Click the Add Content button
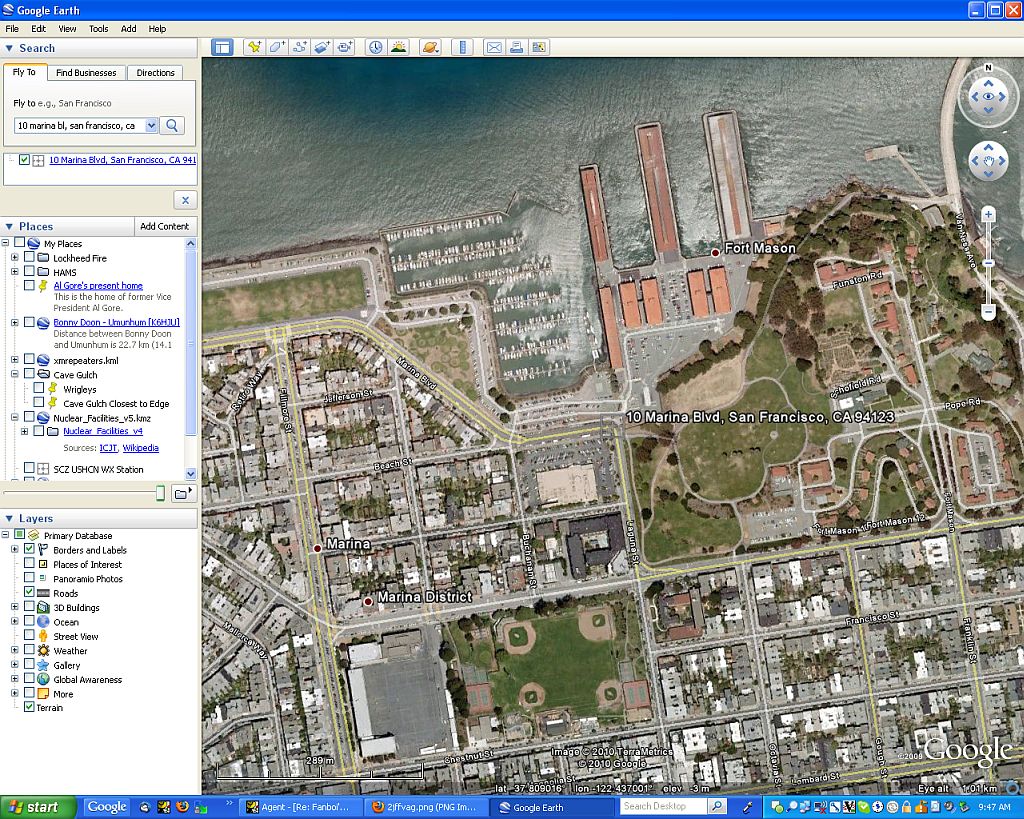1024x819 pixels. (x=164, y=226)
